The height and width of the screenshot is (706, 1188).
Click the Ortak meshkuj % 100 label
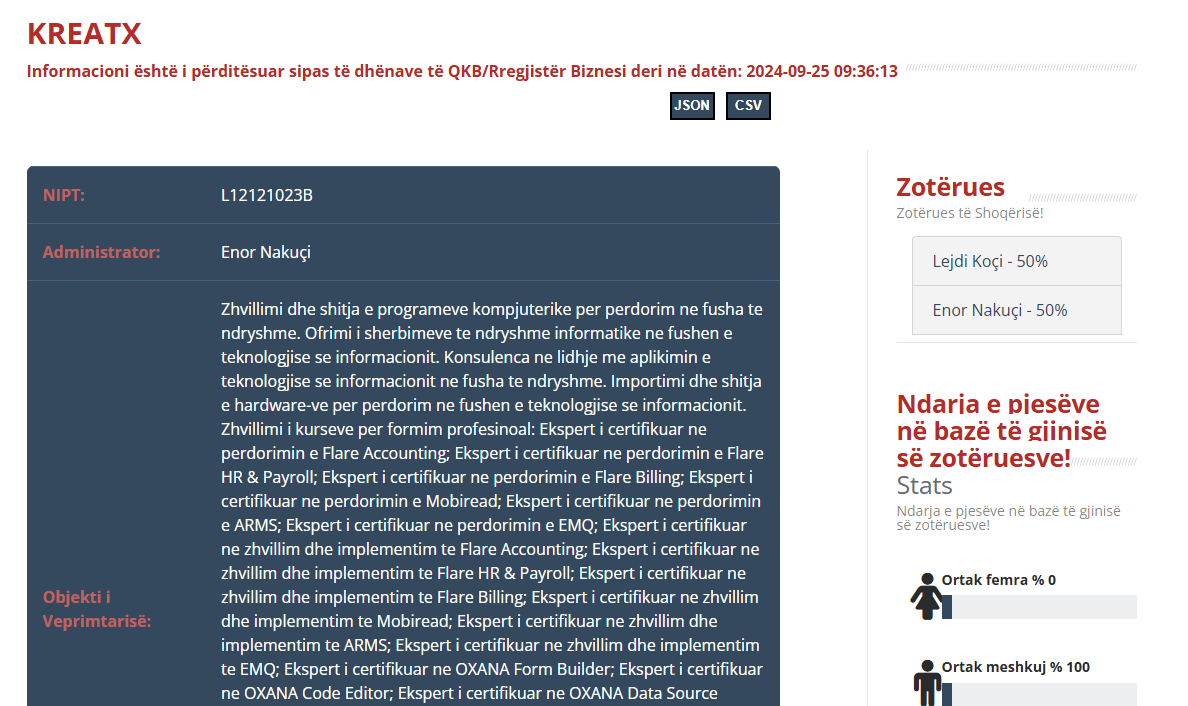[x=1015, y=667]
